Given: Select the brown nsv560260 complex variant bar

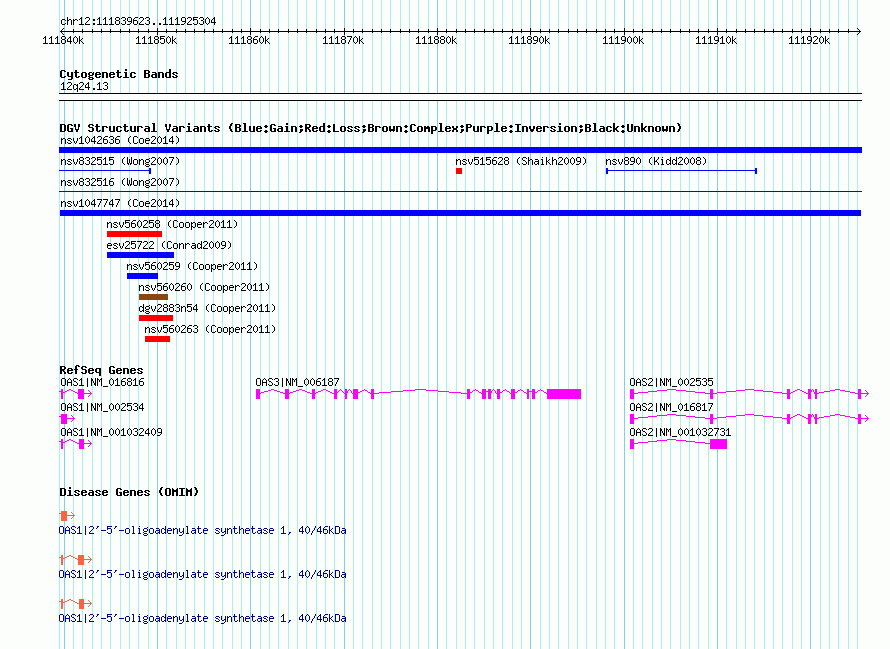Looking at the screenshot, I should (153, 297).
